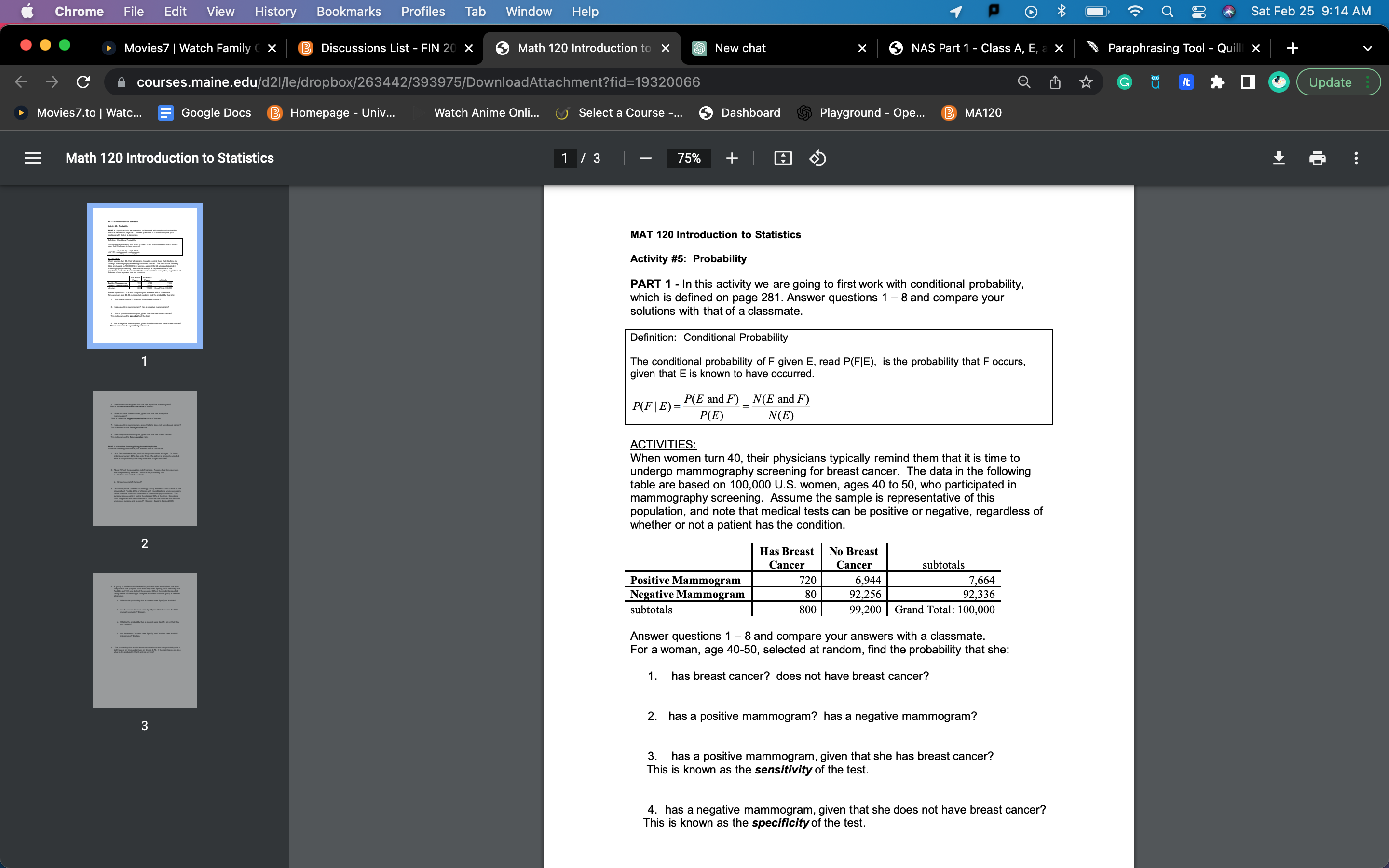
Task: Zoom out using the minus control
Action: pos(645,158)
